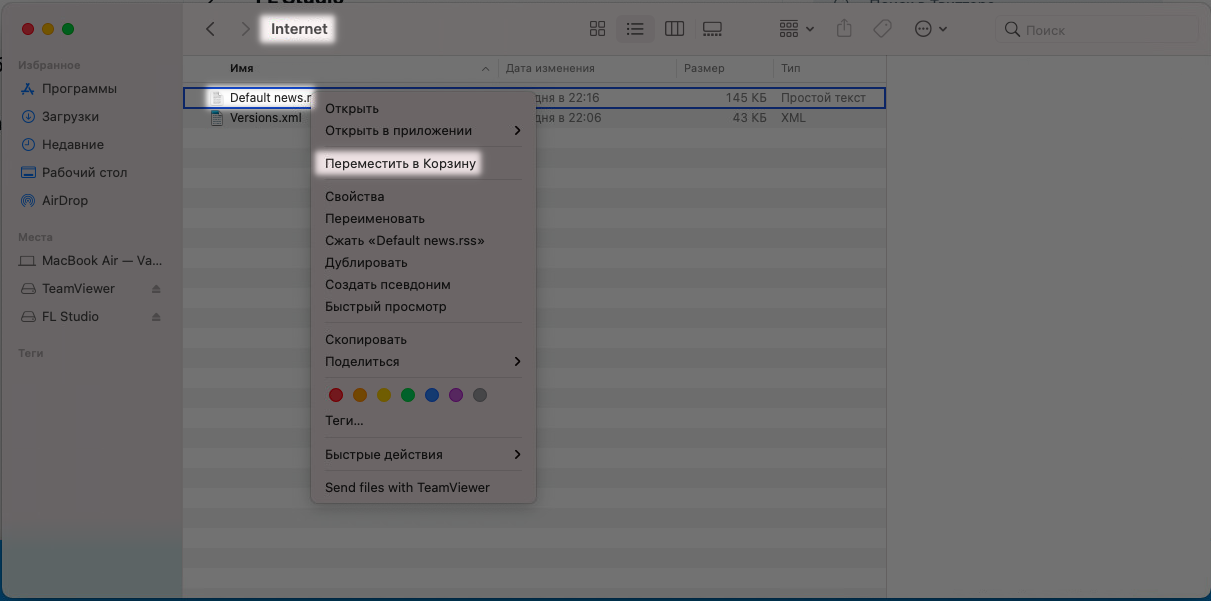Viewport: 1211px width, 601px height.
Task: Expand the Открыть в приложении submenu
Action: tap(424, 130)
